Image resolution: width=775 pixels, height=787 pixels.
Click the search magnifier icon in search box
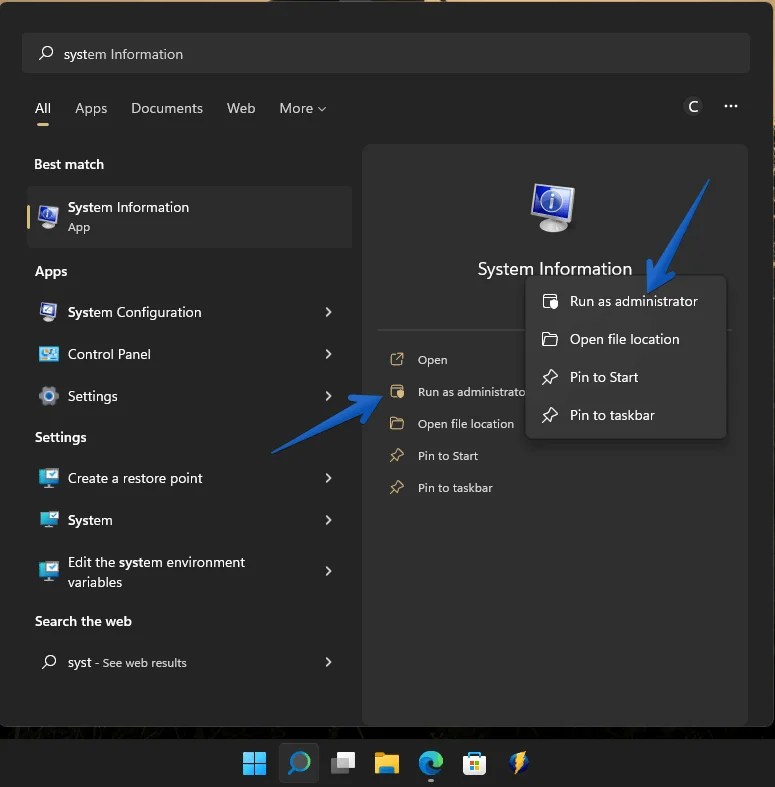[x=46, y=53]
